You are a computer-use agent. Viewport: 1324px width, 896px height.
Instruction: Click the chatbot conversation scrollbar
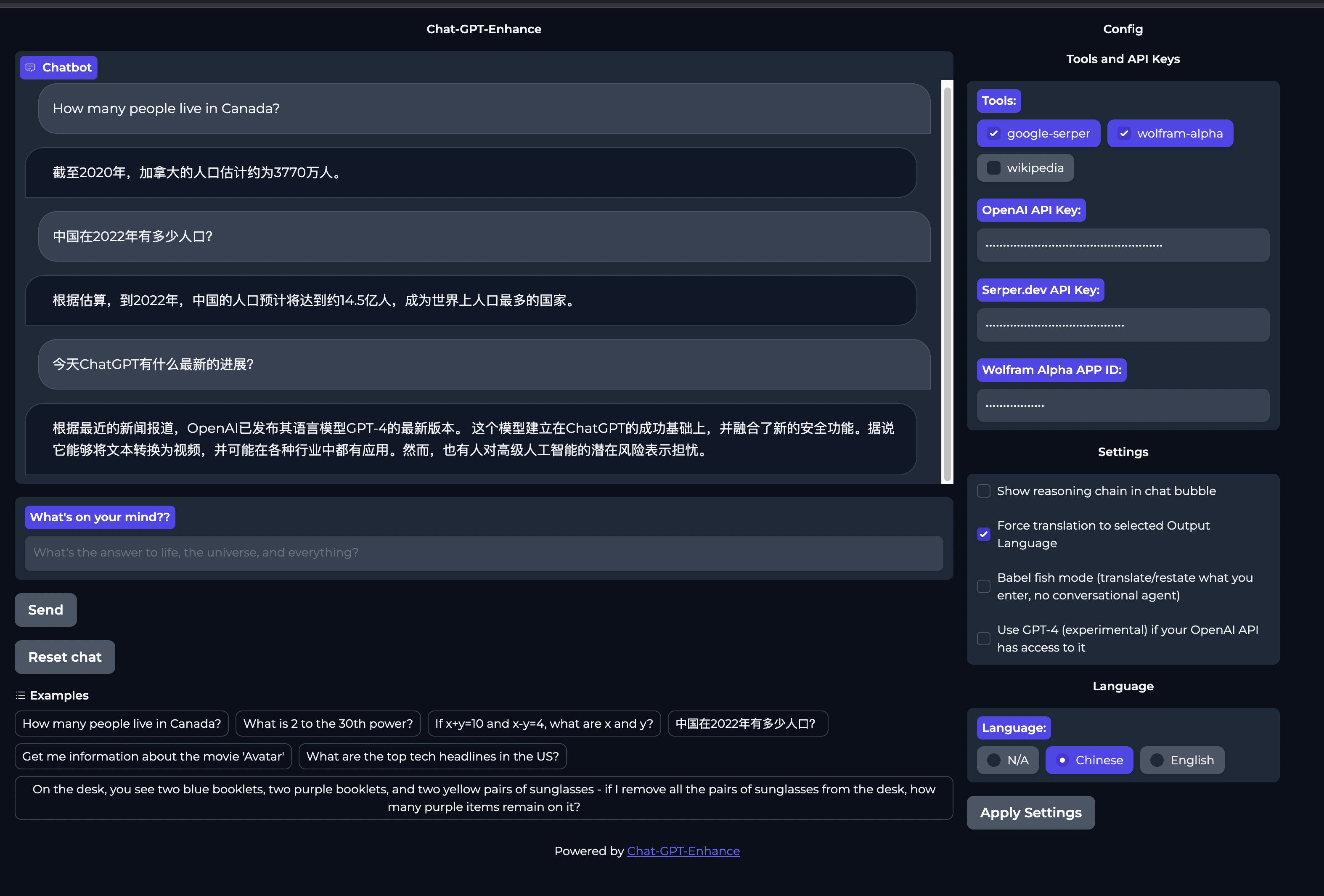[947, 282]
